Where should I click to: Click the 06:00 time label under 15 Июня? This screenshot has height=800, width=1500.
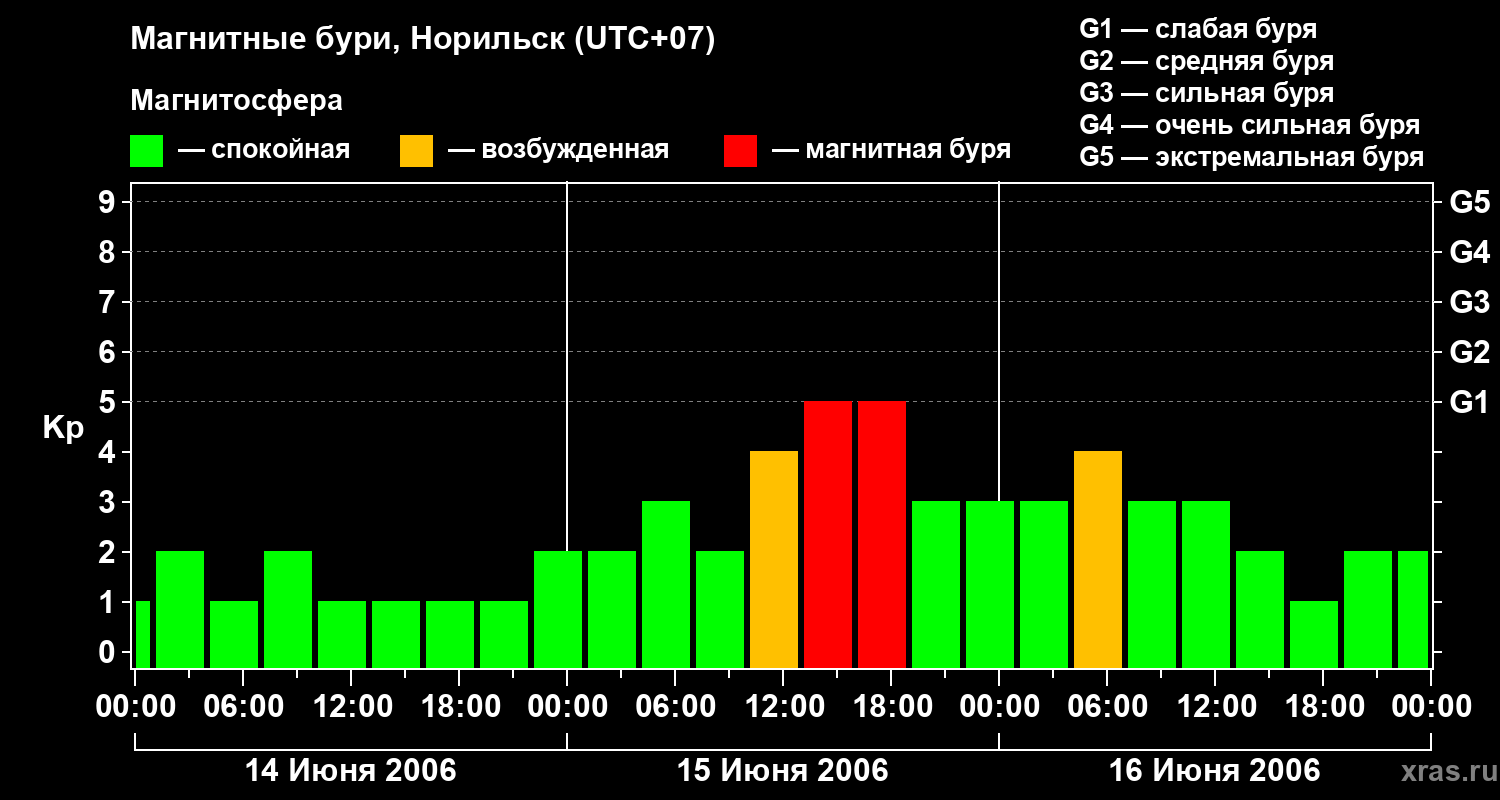(675, 707)
